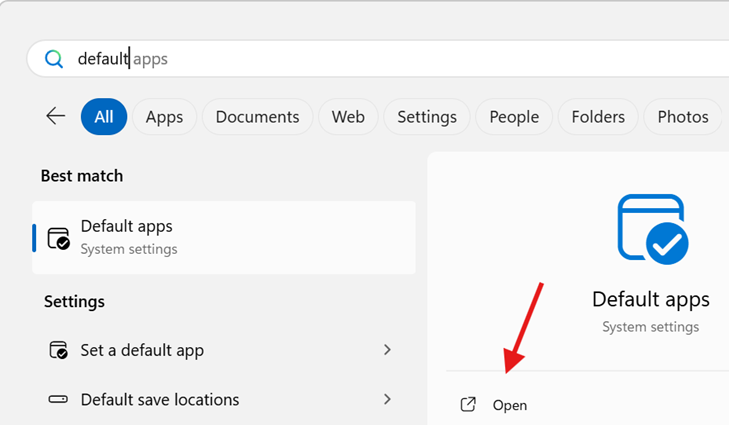The width and height of the screenshot is (729, 425).
Task: Click the large Default apps preview icon
Action: tap(652, 230)
